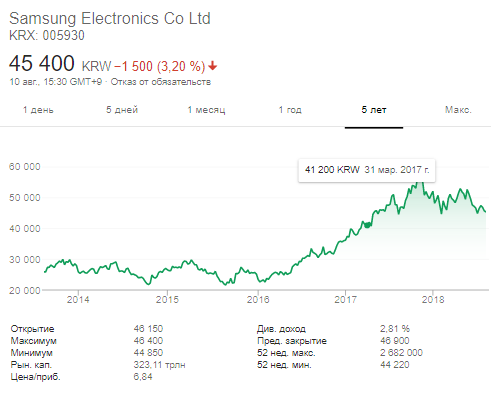Select the 1 месяц range tab
The height and width of the screenshot is (393, 491).
[x=206, y=110]
